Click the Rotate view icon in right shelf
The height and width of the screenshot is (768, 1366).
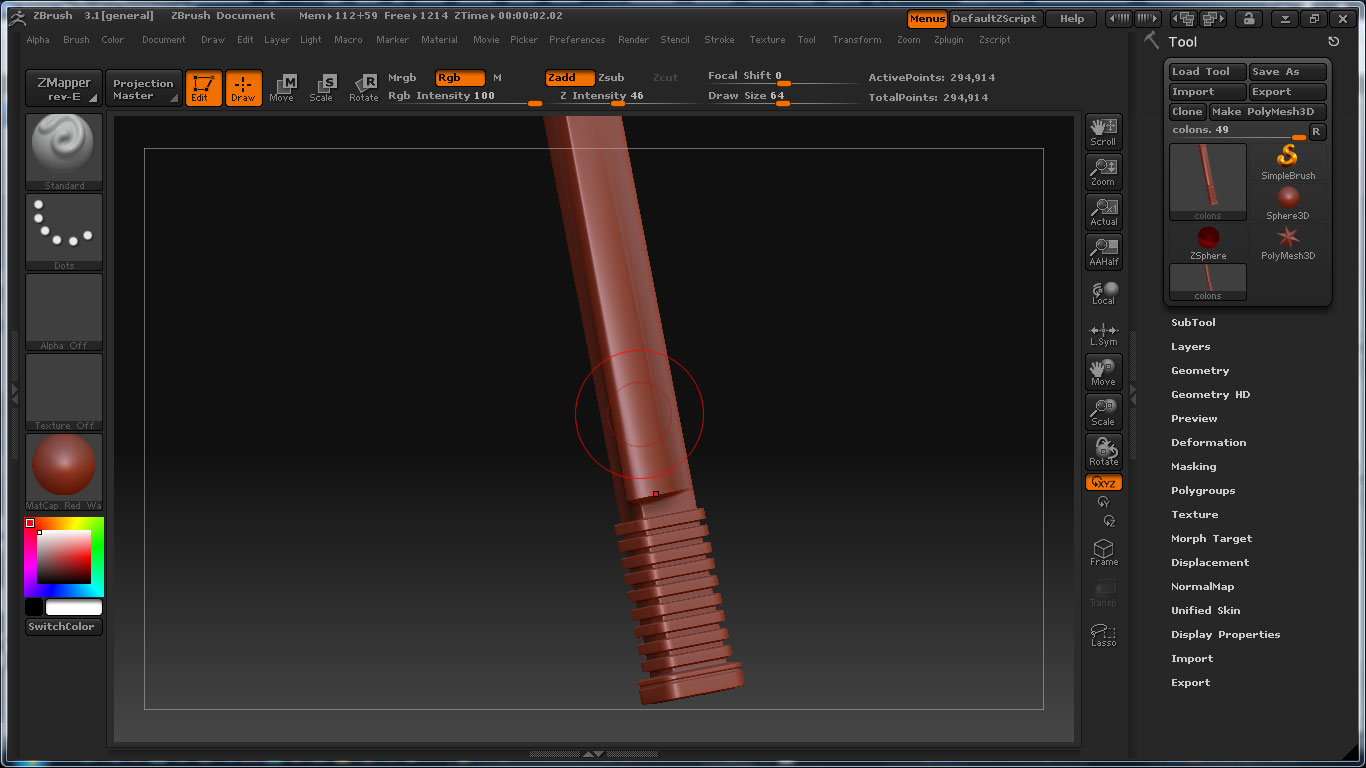pos(1103,452)
